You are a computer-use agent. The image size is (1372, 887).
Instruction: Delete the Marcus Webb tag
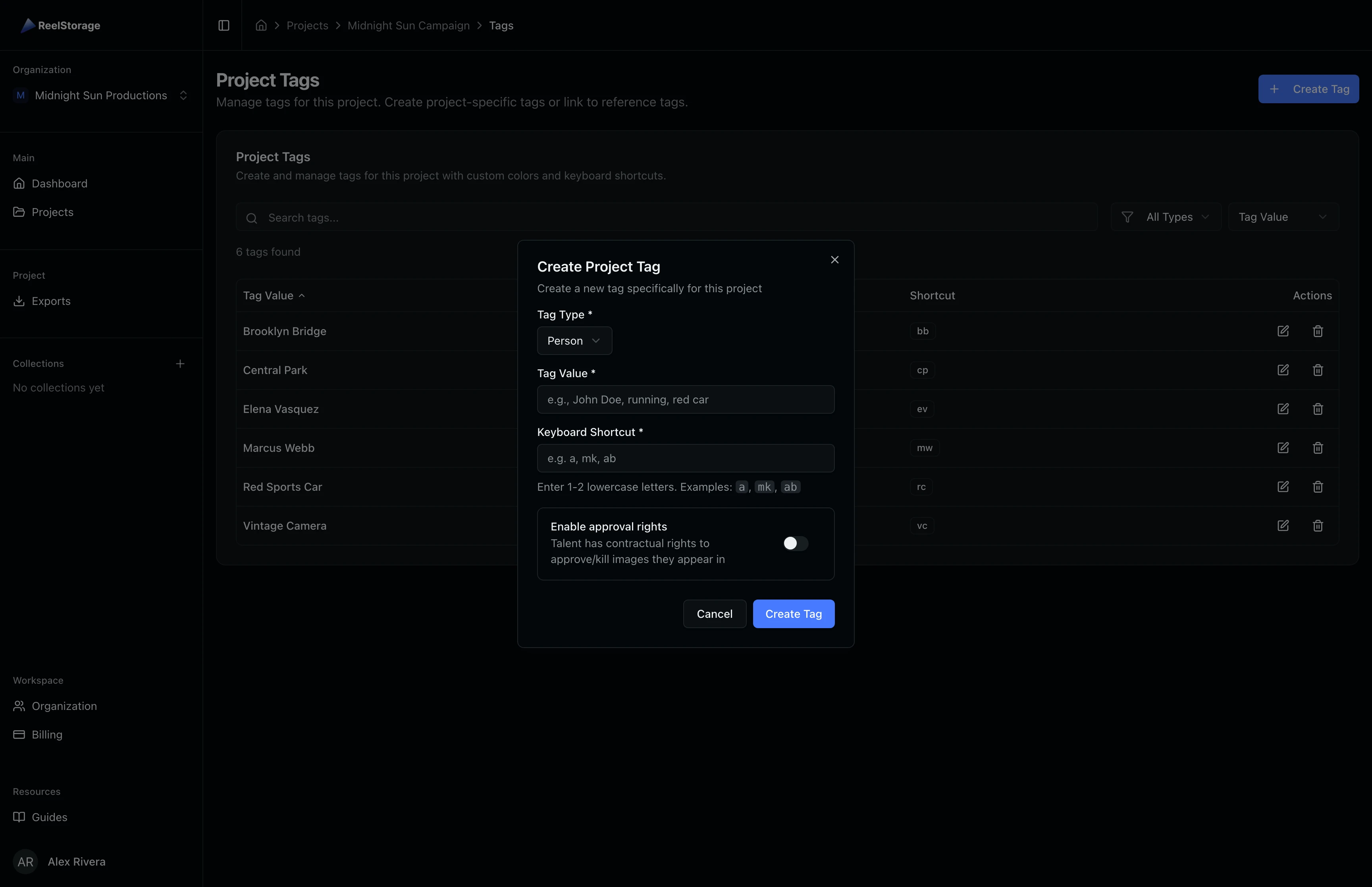(x=1318, y=447)
